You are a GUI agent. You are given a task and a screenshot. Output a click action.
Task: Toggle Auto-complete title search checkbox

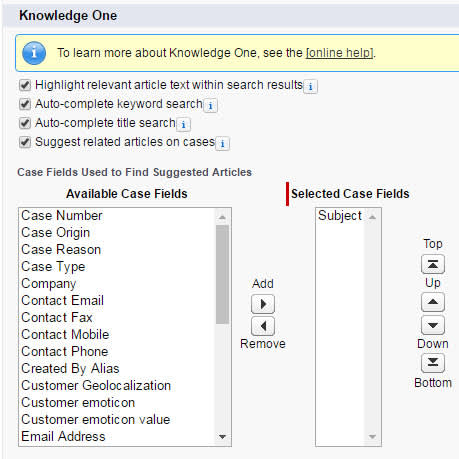25,123
